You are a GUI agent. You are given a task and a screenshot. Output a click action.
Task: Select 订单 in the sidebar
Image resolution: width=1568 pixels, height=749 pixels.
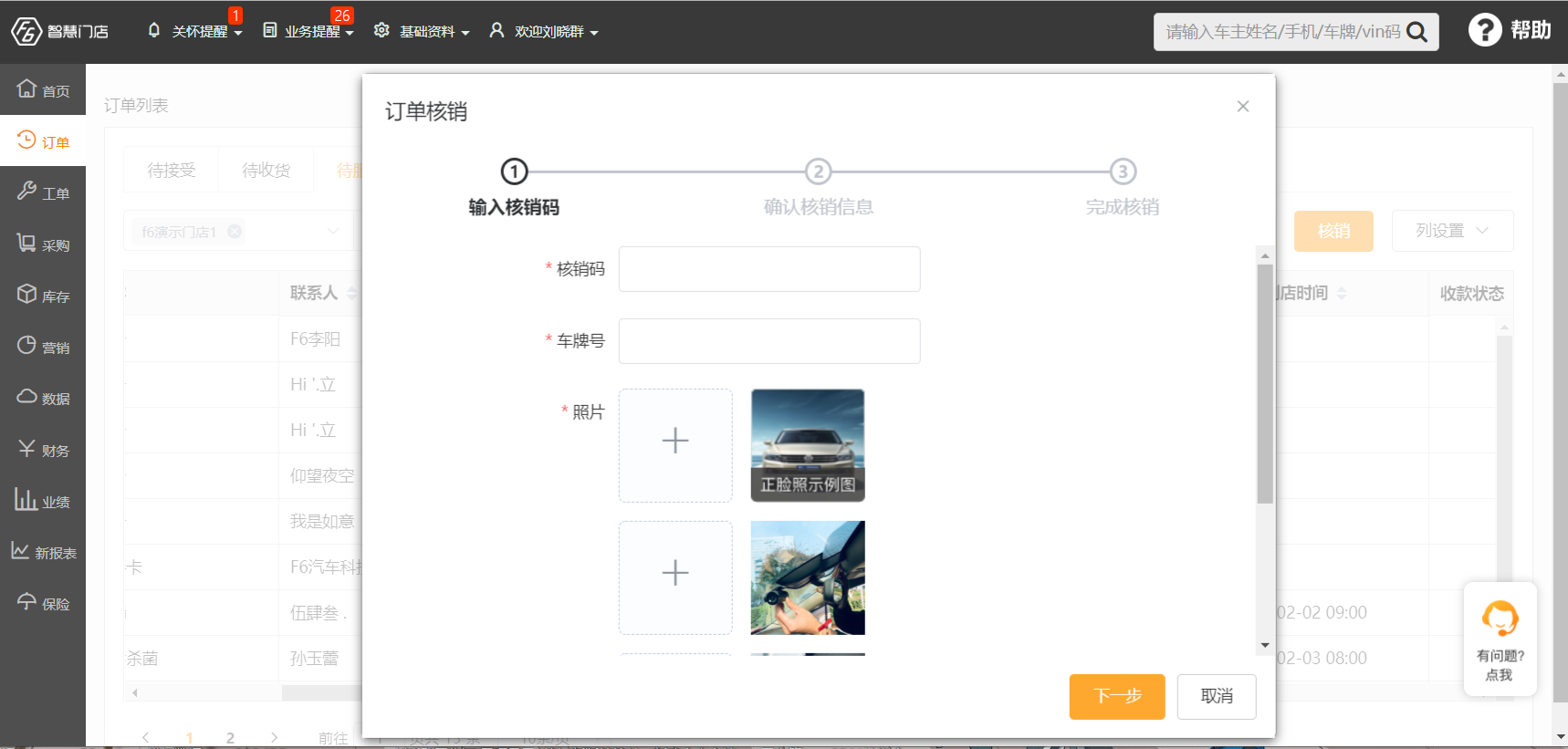[x=43, y=140]
